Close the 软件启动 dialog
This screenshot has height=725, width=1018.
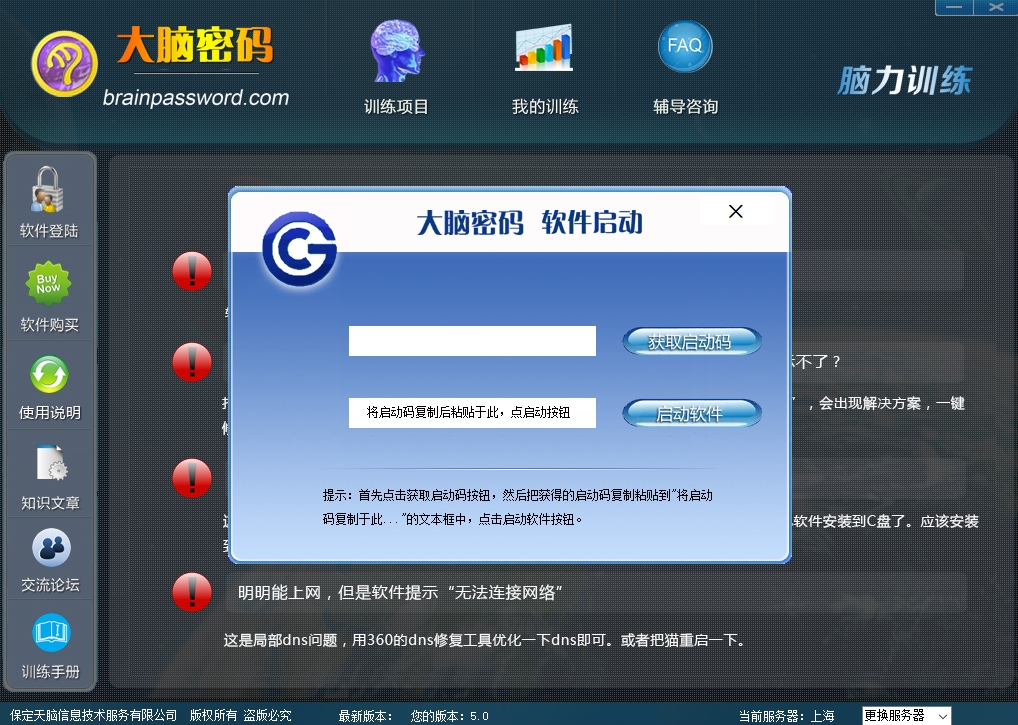[736, 212]
